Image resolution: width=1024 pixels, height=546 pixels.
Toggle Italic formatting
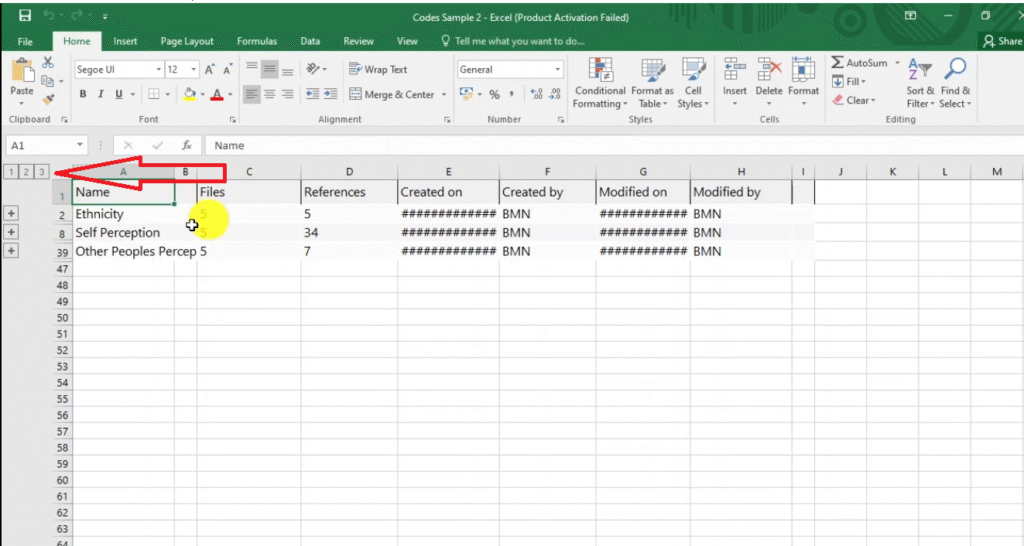(101, 95)
